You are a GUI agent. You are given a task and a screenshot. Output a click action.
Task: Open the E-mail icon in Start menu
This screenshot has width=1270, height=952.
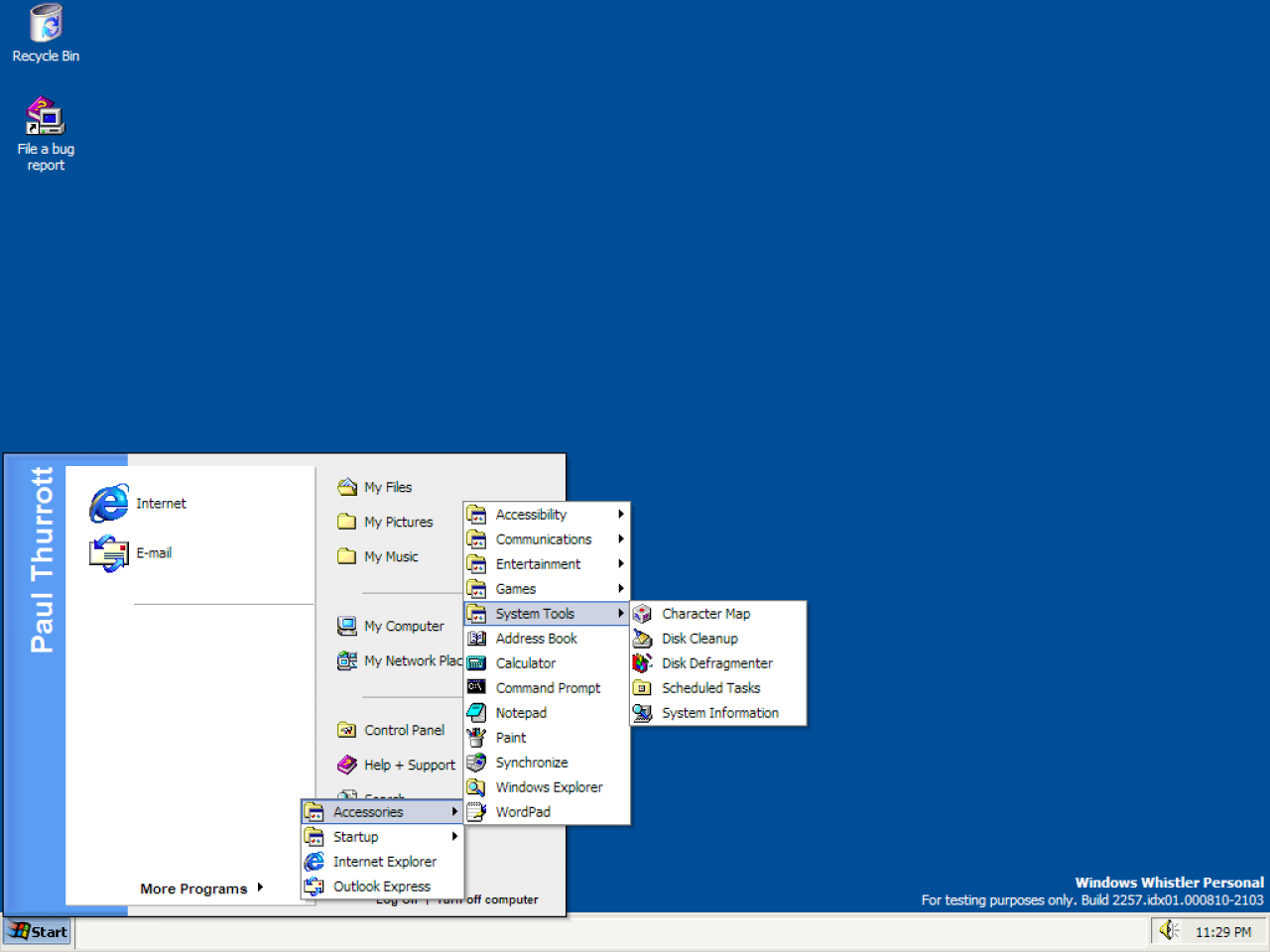(108, 553)
